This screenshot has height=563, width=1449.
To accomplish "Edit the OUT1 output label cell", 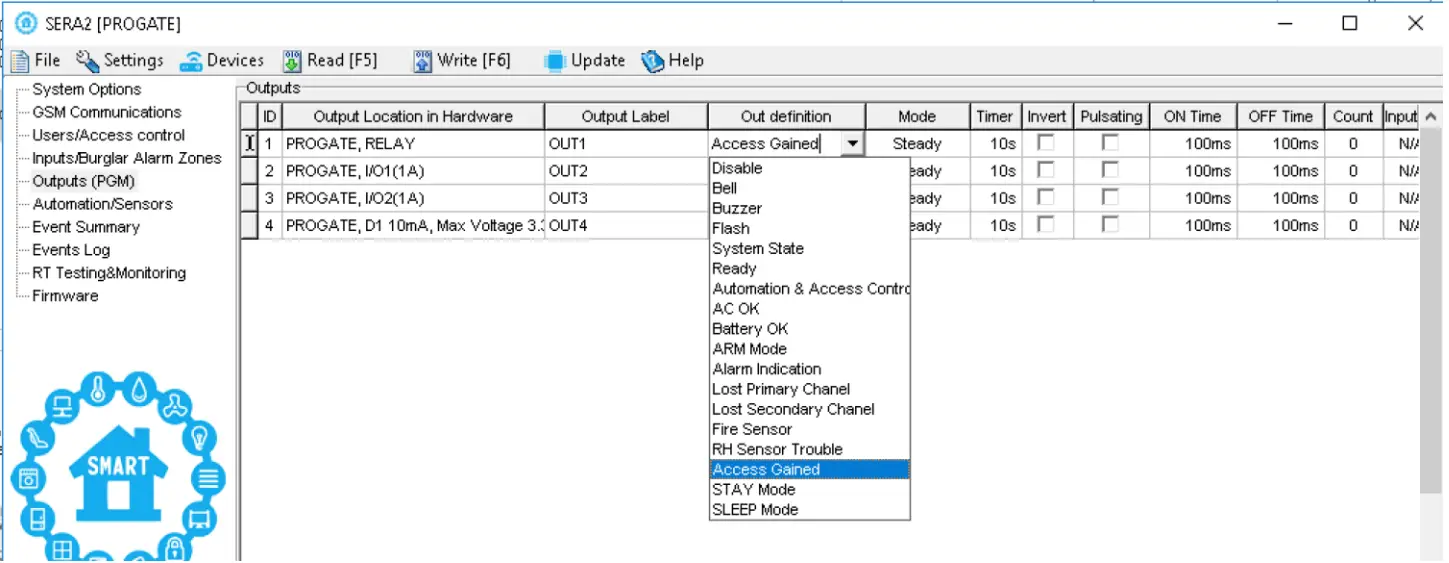I will (626, 143).
